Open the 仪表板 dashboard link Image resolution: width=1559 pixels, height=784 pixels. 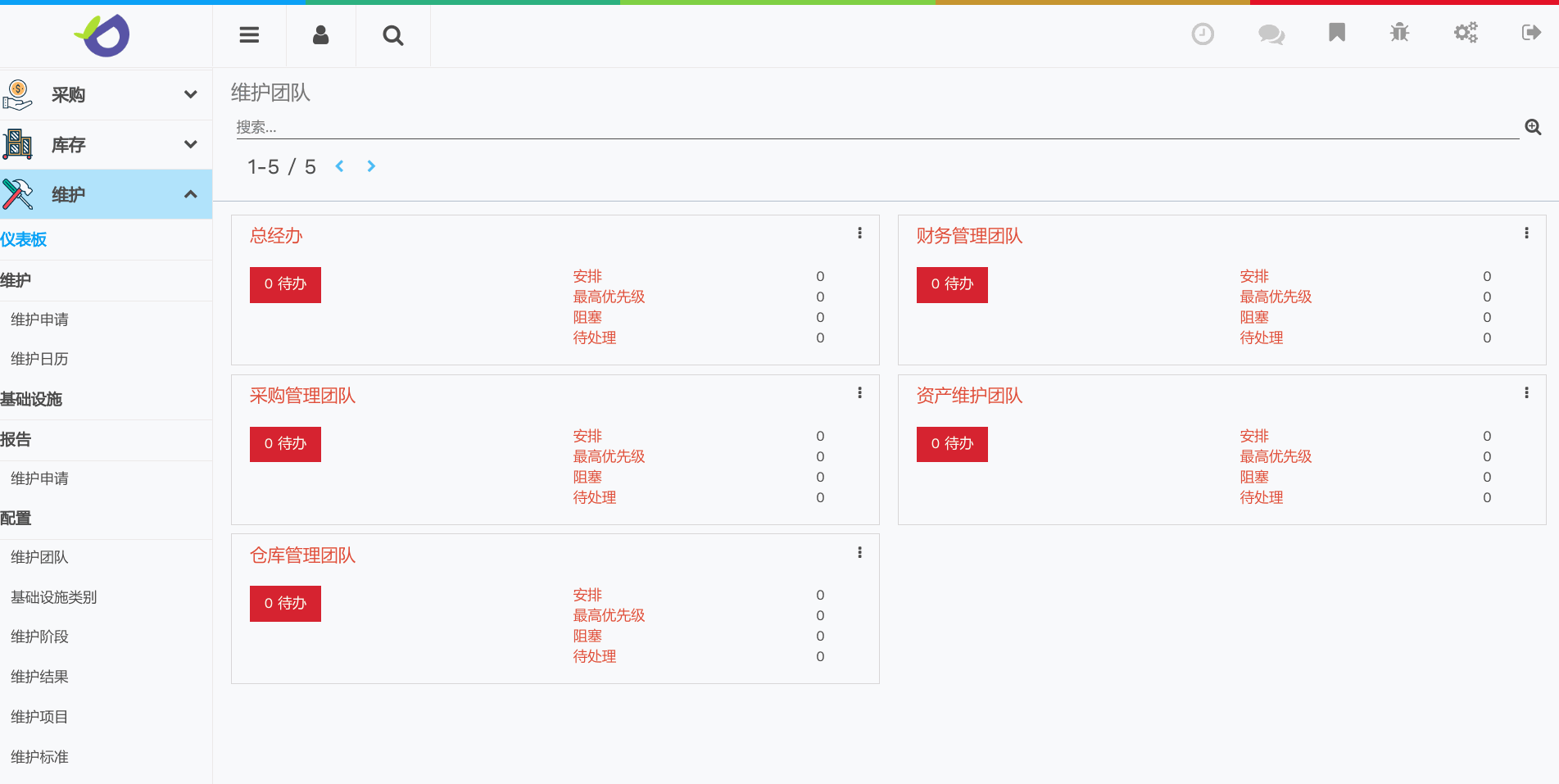(x=24, y=239)
